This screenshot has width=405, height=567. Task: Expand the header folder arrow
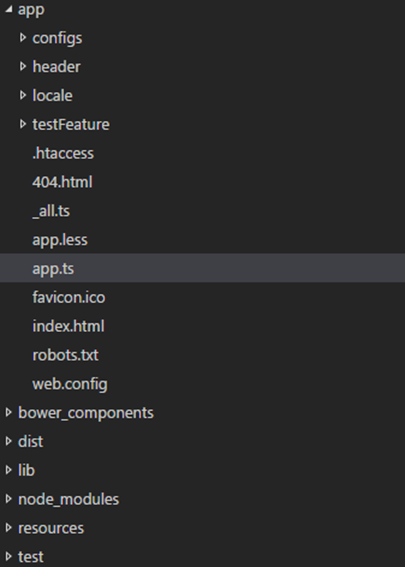23,66
